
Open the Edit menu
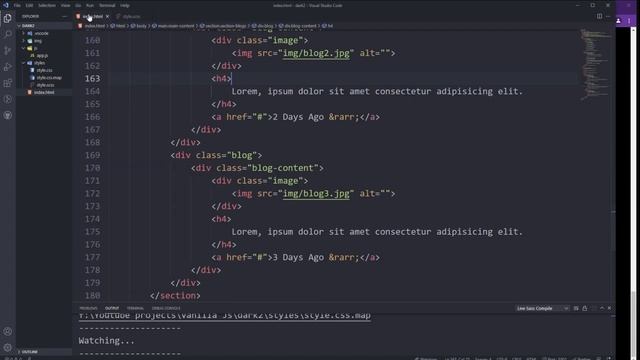(29, 5)
